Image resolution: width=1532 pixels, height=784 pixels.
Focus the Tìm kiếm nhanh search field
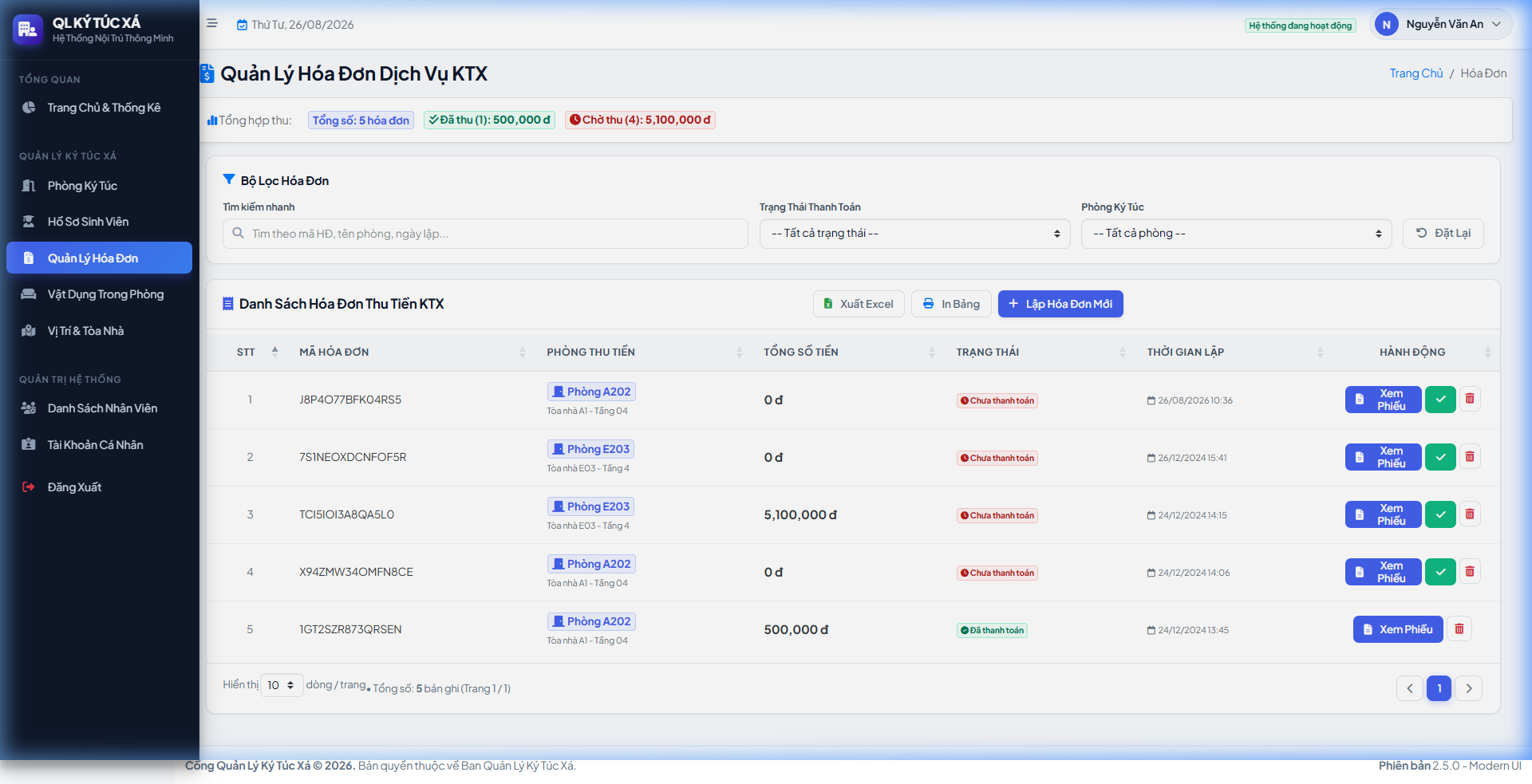[x=485, y=234]
